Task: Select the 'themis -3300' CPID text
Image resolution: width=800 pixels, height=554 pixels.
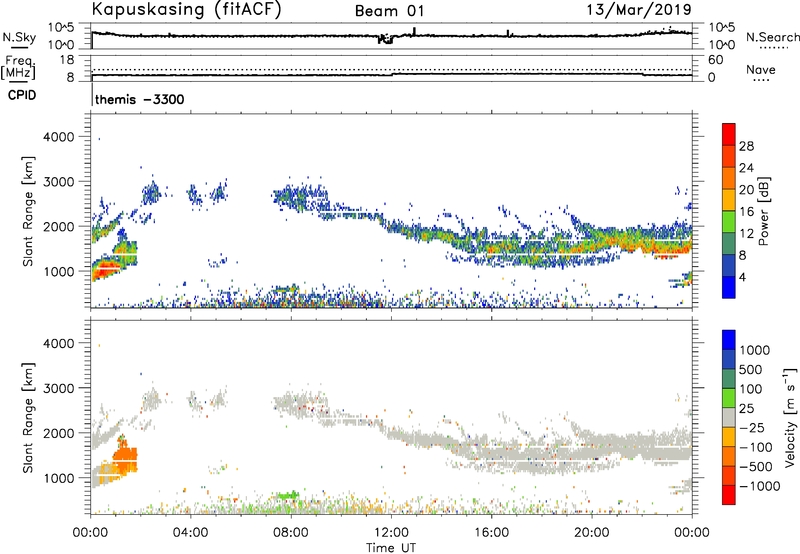Action: tap(140, 99)
